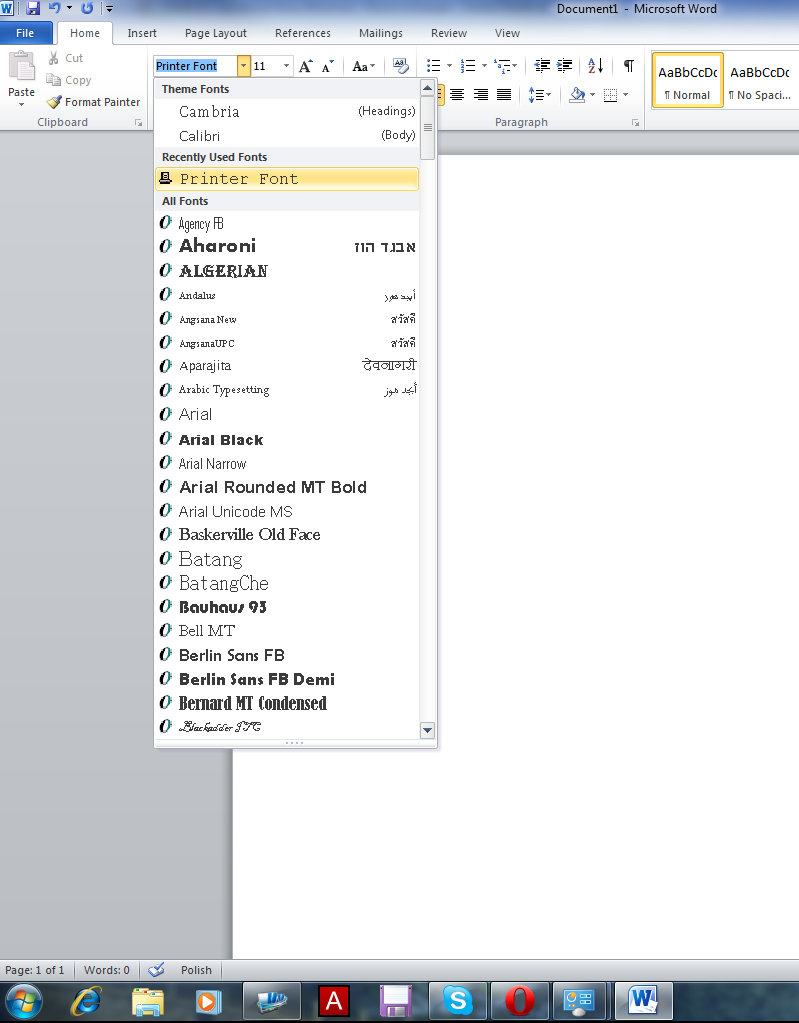
Task: Open Customize Quick Access Toolbar arrow
Action: tap(110, 9)
